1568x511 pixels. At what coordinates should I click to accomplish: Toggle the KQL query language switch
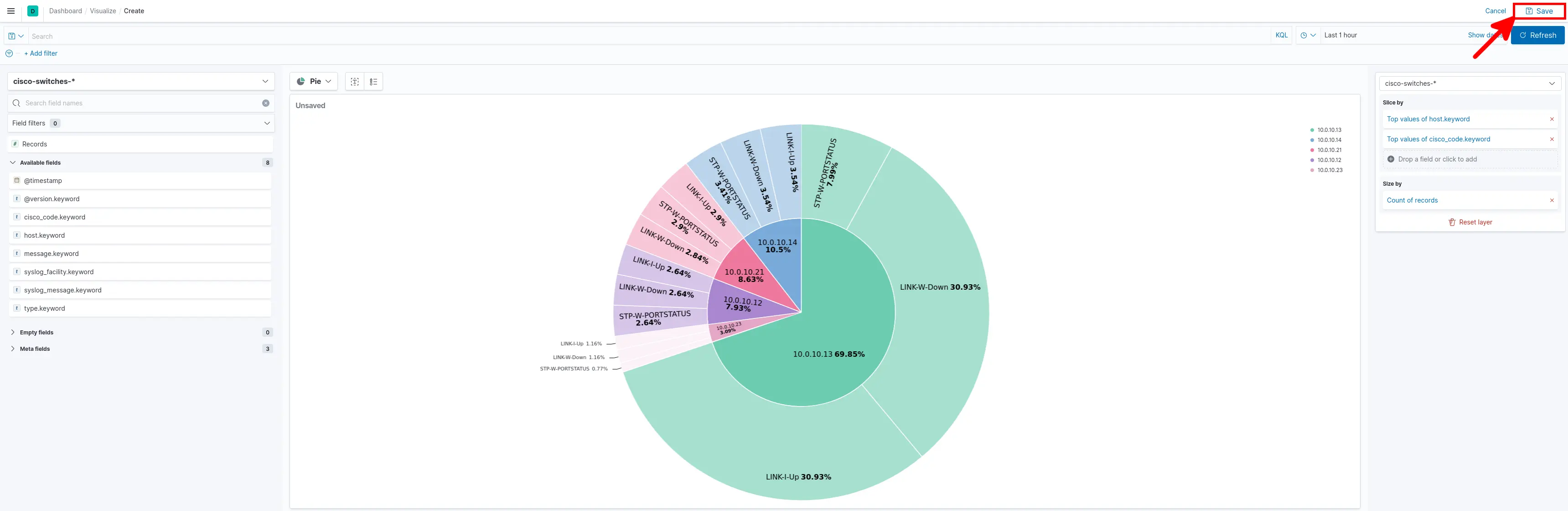coord(1281,35)
